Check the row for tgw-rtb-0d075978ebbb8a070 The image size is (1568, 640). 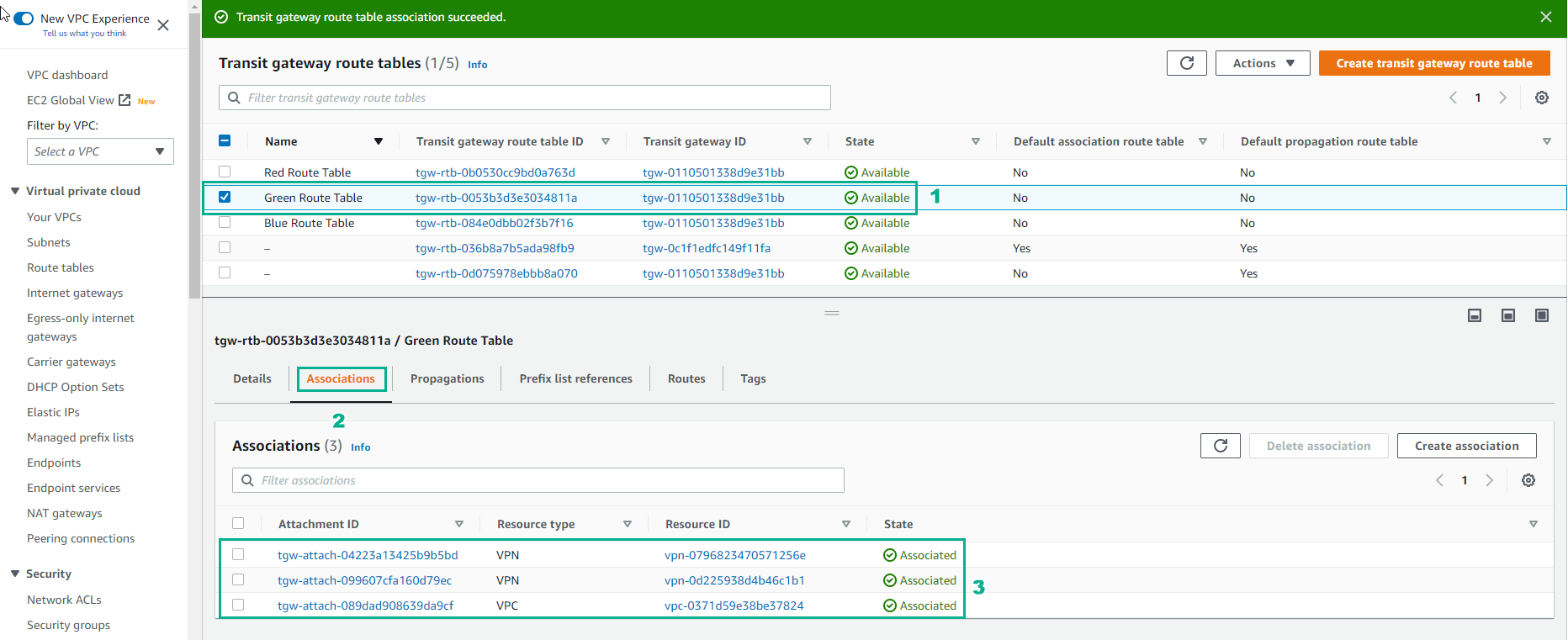pos(225,272)
